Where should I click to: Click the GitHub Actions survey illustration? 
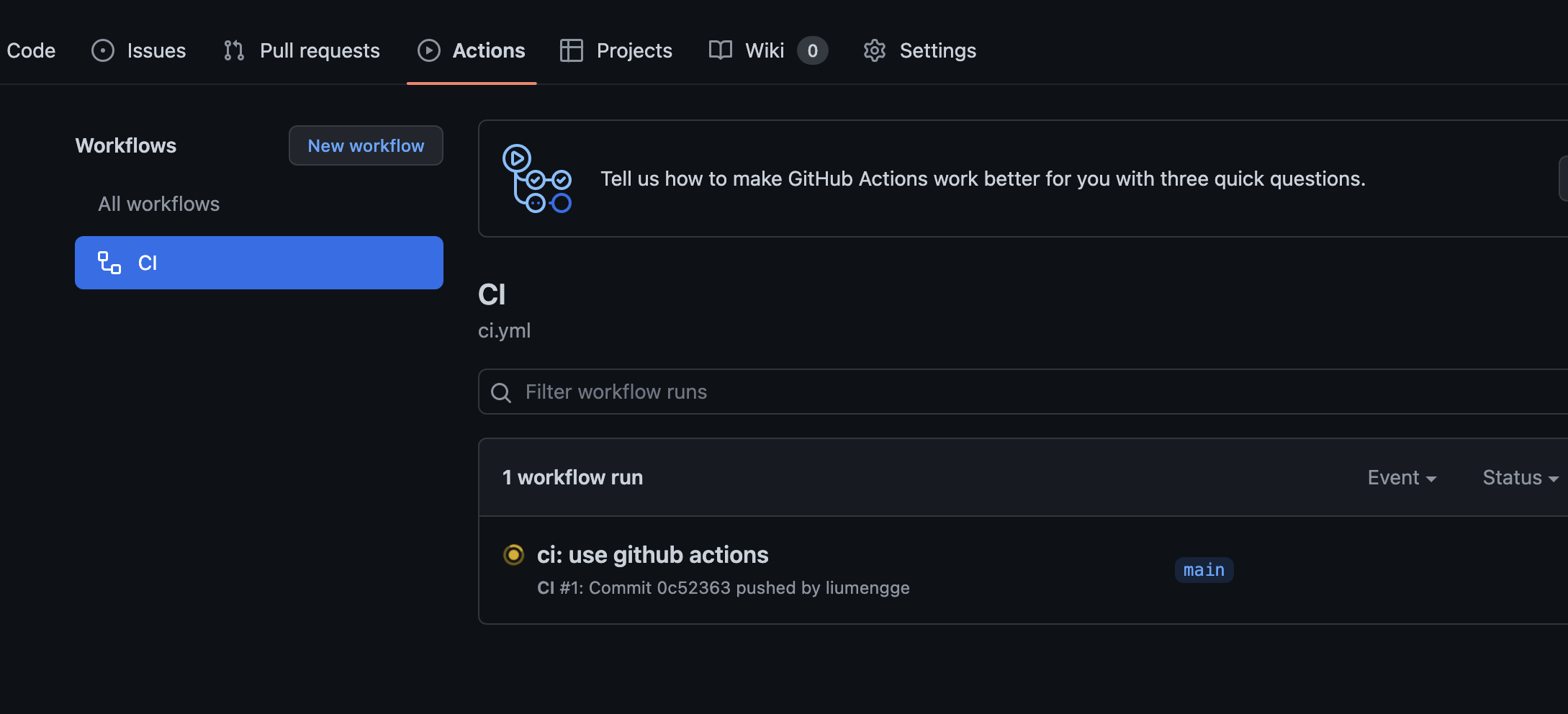(x=537, y=178)
